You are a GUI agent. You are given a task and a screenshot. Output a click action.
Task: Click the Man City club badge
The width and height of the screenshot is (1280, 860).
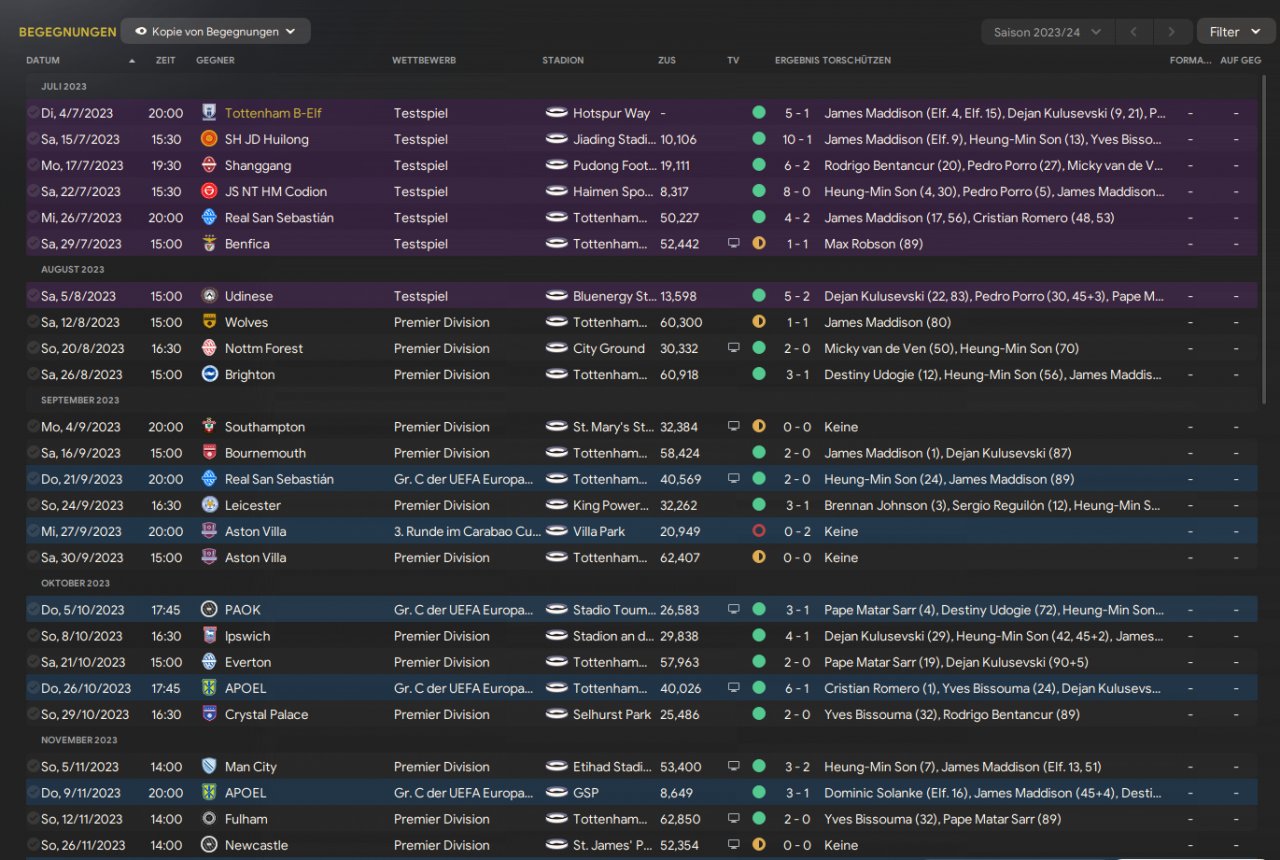click(x=209, y=766)
